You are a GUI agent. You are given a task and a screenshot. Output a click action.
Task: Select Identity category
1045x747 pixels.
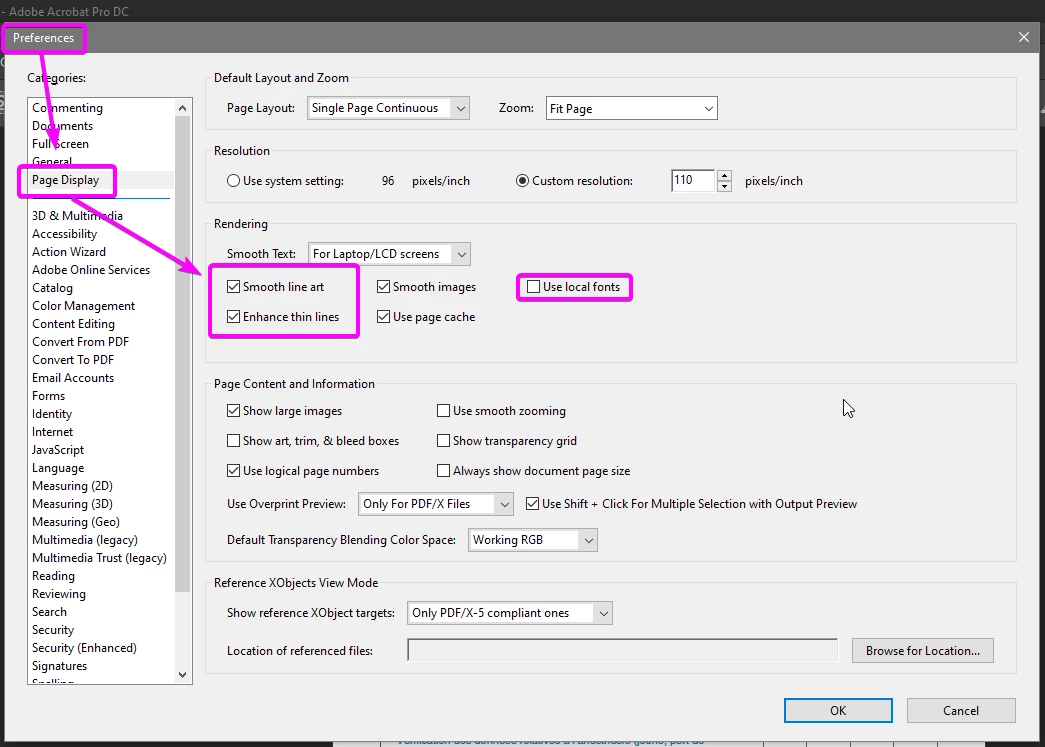(51, 414)
